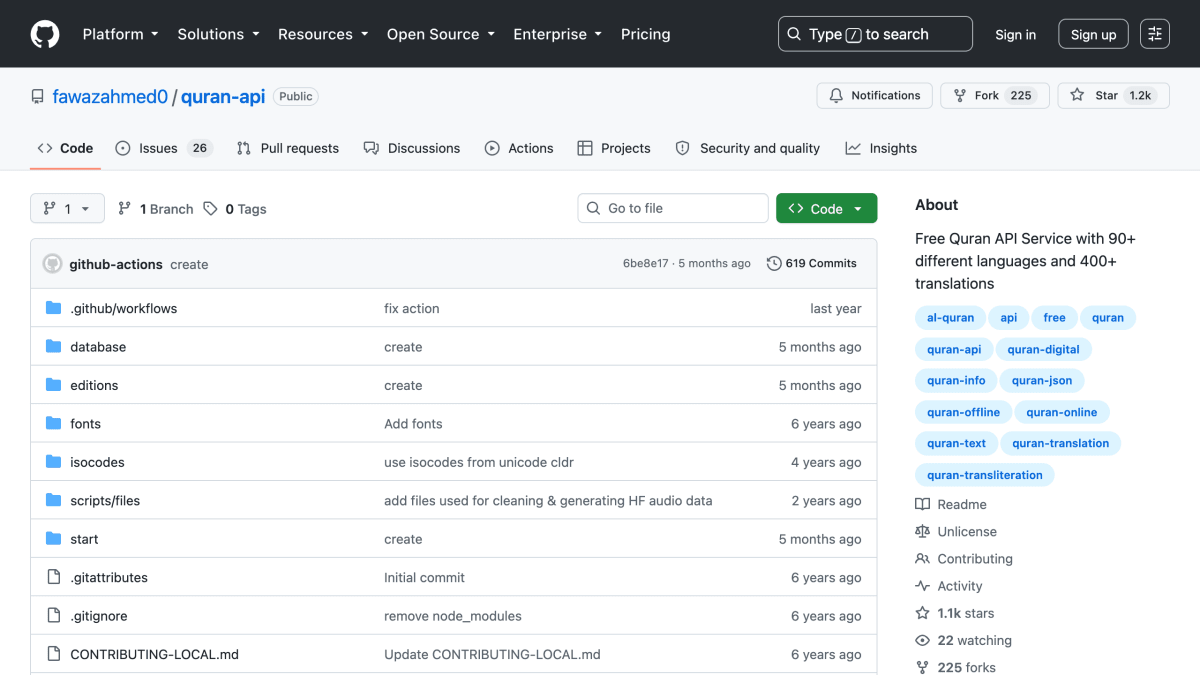Click the appearance settings slider icon

pos(1155,34)
